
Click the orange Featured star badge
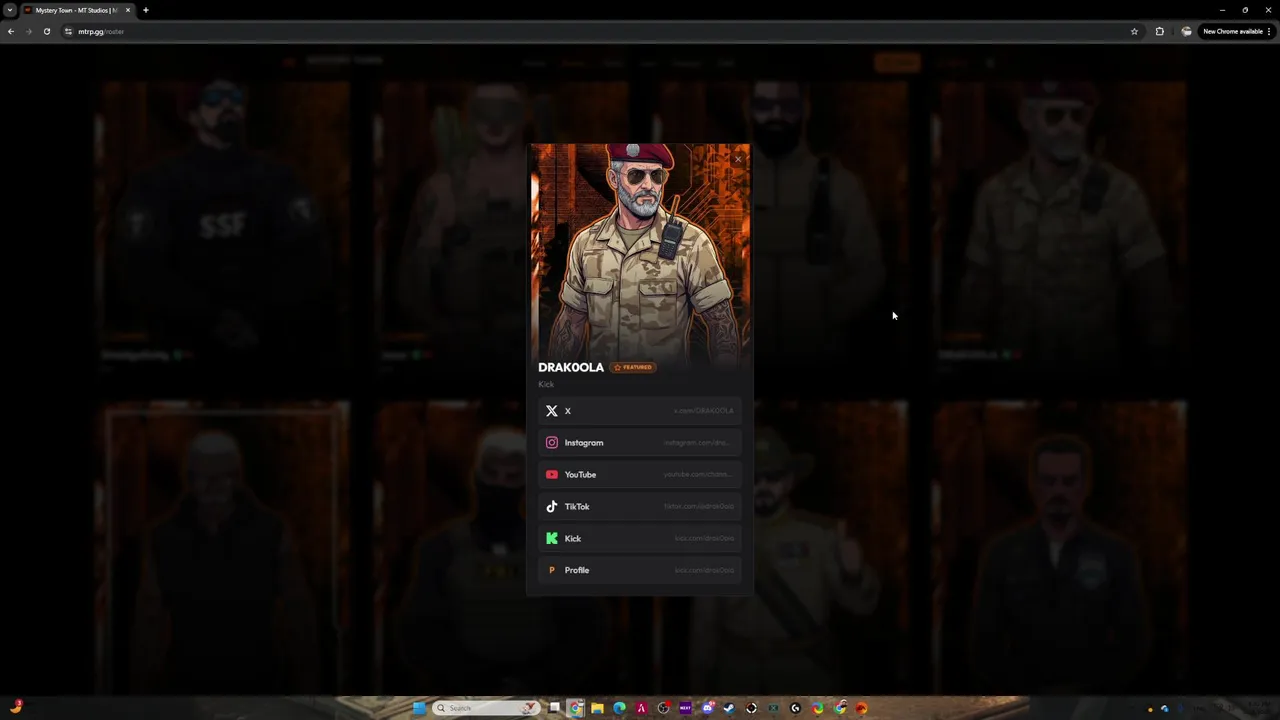click(x=633, y=367)
